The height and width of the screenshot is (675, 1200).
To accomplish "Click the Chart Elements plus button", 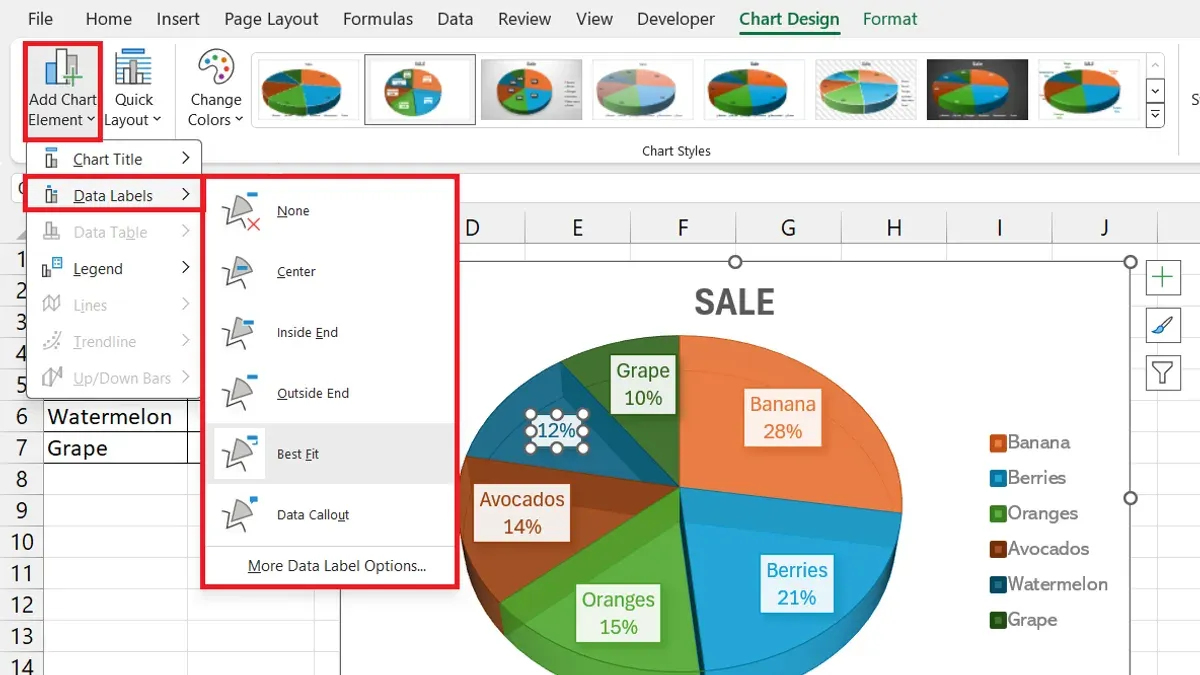I will tap(1162, 278).
